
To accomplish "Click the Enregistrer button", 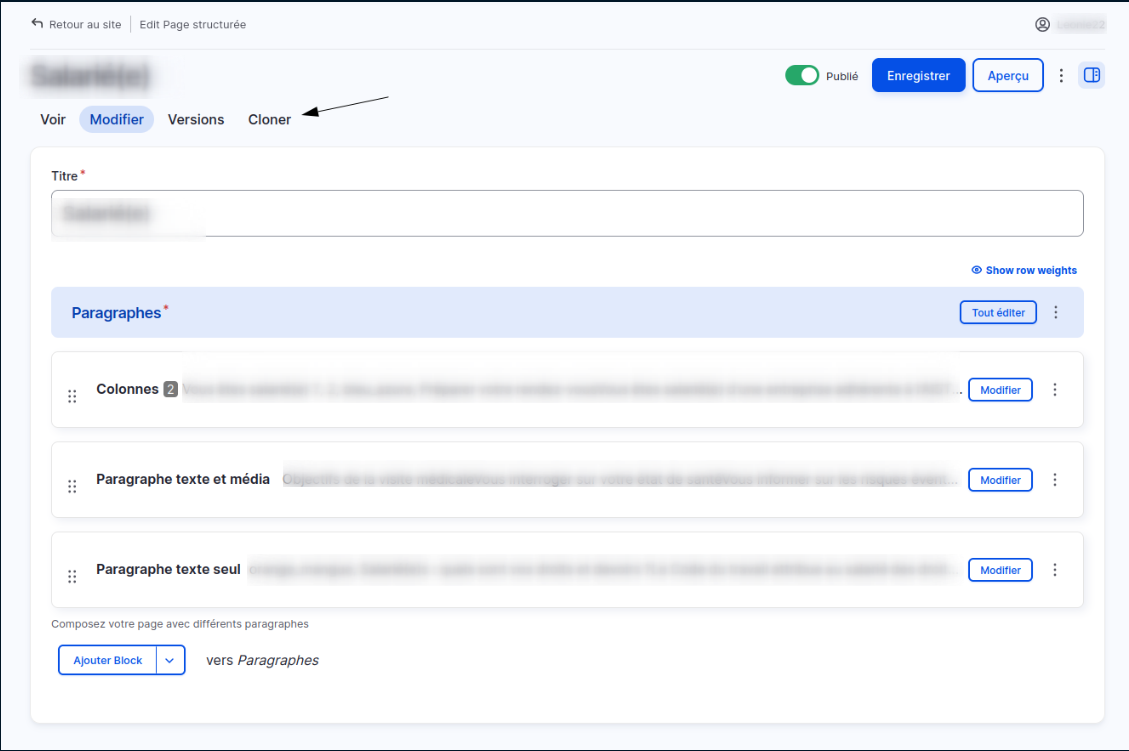I will pos(918,75).
